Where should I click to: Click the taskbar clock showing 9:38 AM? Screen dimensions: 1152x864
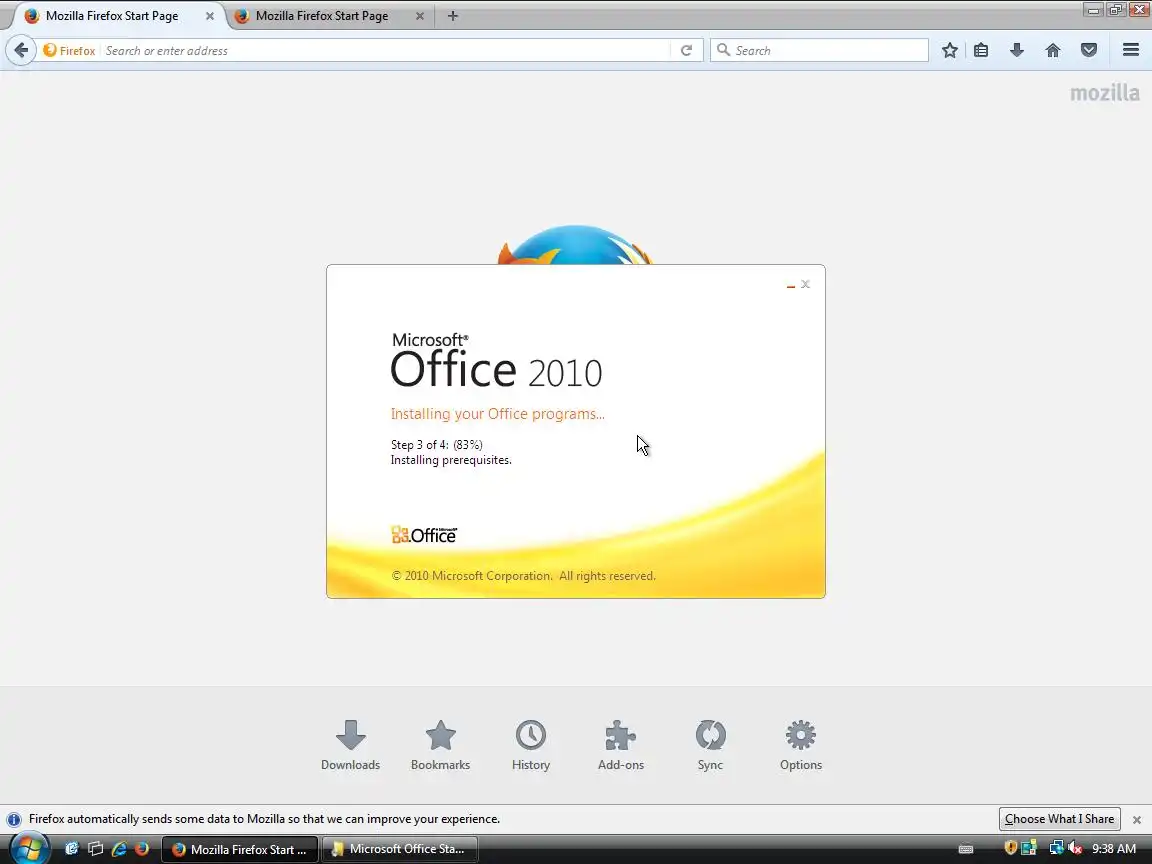tap(1114, 849)
